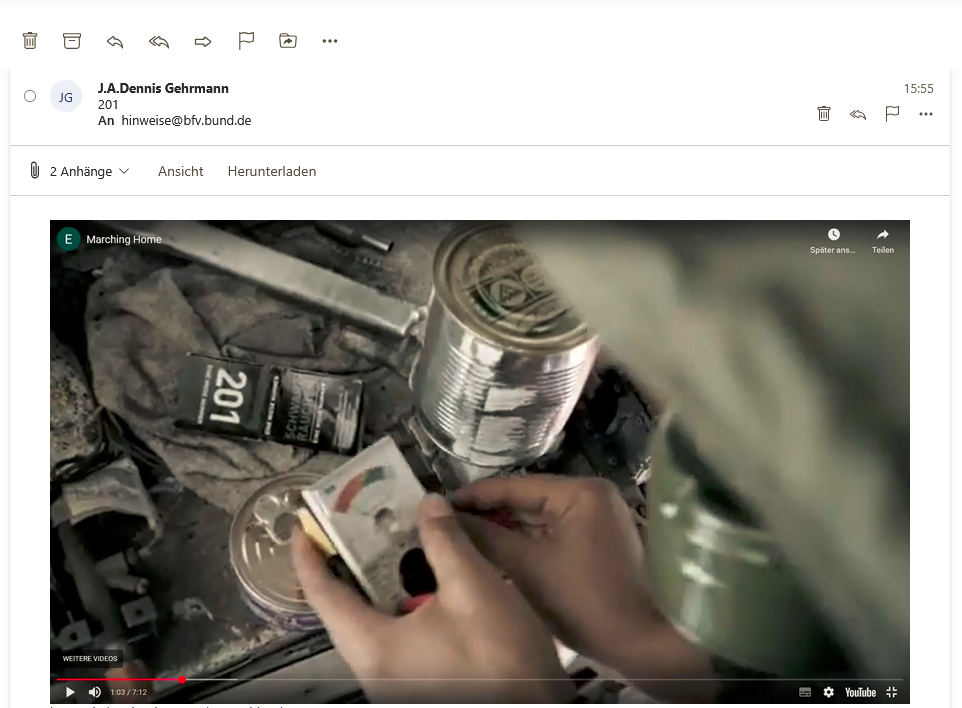The width and height of the screenshot is (962, 708).
Task: Open more actions ellipsis in top toolbar
Action: [x=330, y=41]
